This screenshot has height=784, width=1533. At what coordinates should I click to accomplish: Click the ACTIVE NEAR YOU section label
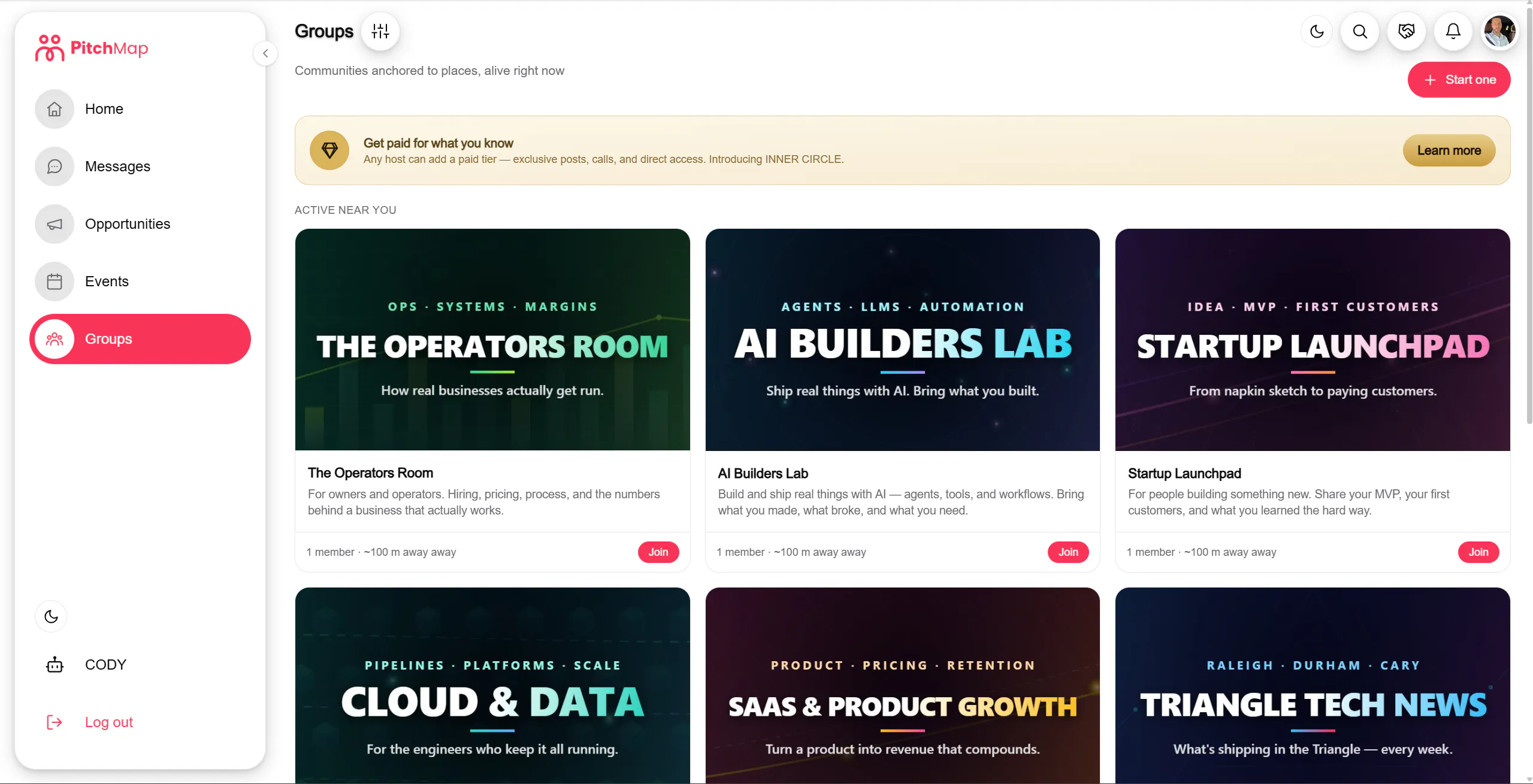(x=345, y=210)
